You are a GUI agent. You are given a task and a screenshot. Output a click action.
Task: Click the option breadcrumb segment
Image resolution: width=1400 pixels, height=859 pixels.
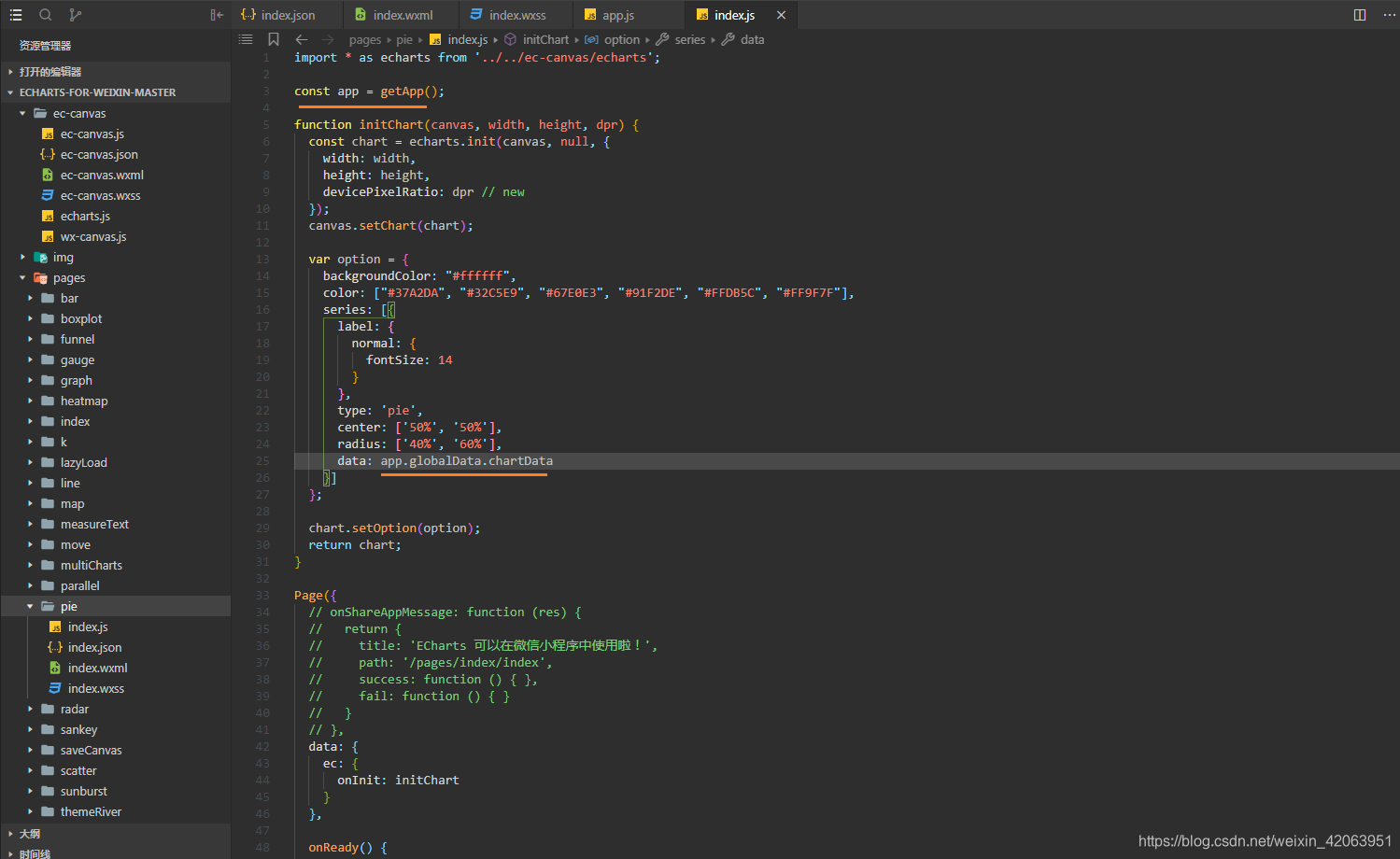click(x=622, y=39)
